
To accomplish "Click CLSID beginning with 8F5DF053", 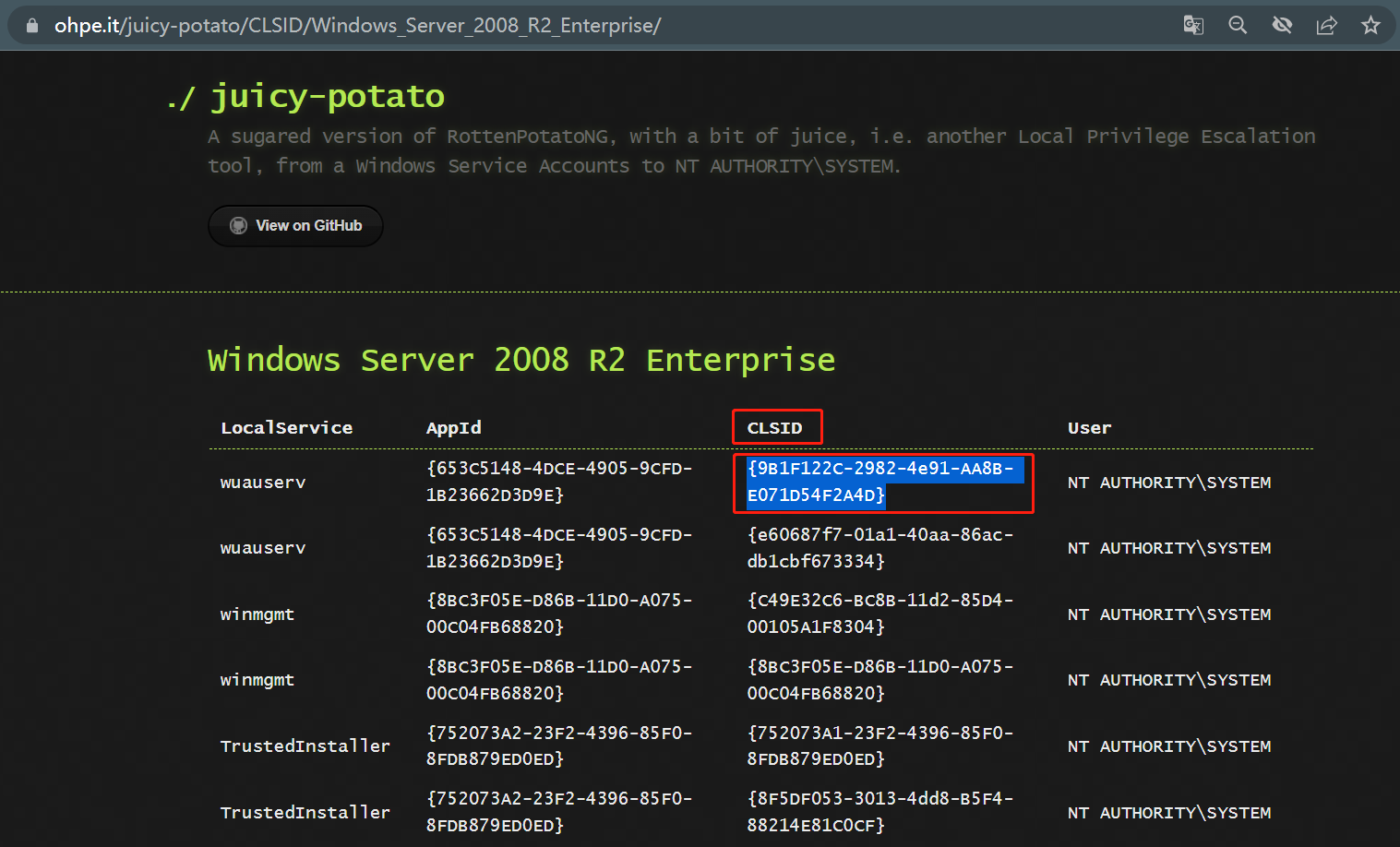I will click(x=879, y=812).
